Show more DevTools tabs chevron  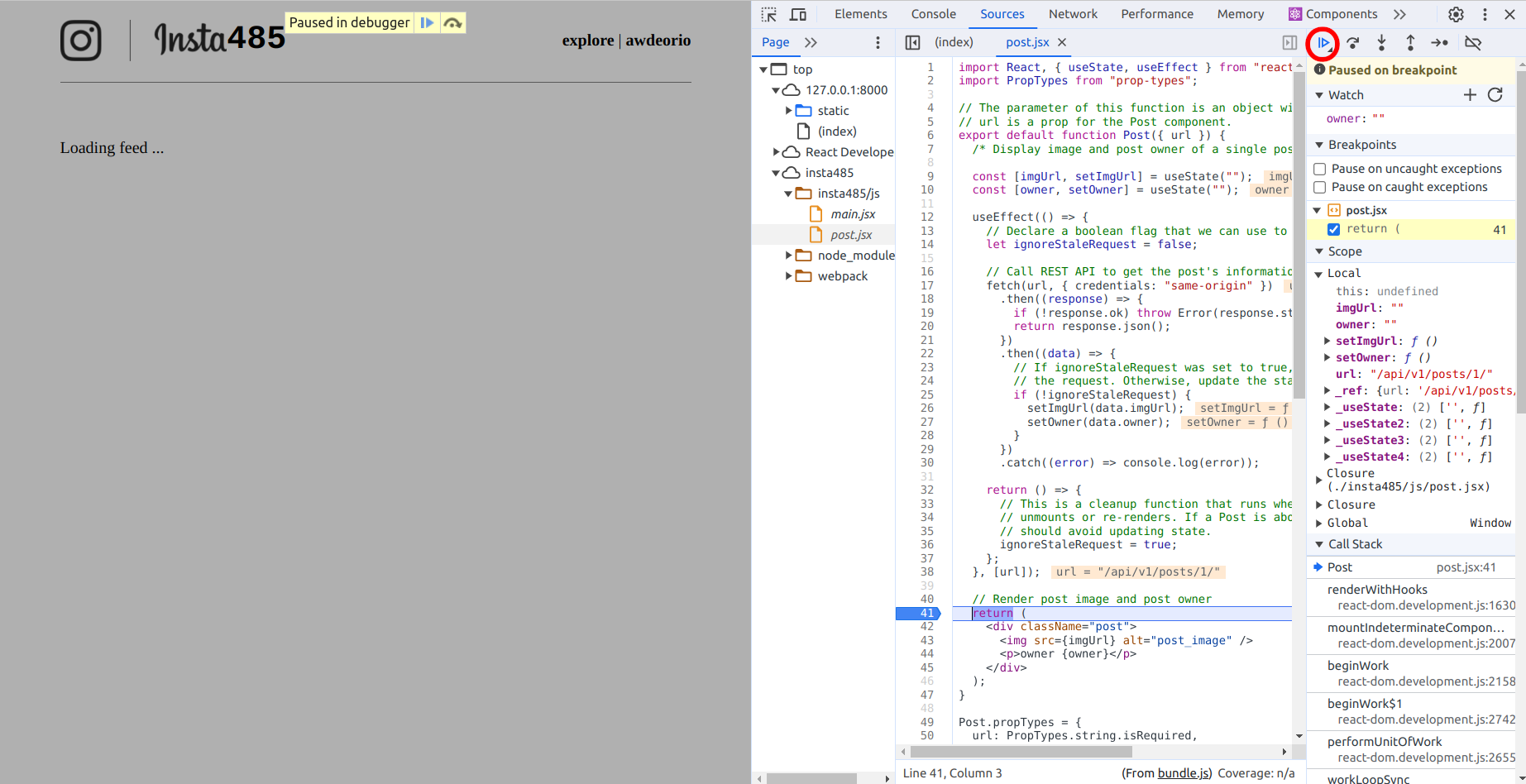pyautogui.click(x=1399, y=14)
